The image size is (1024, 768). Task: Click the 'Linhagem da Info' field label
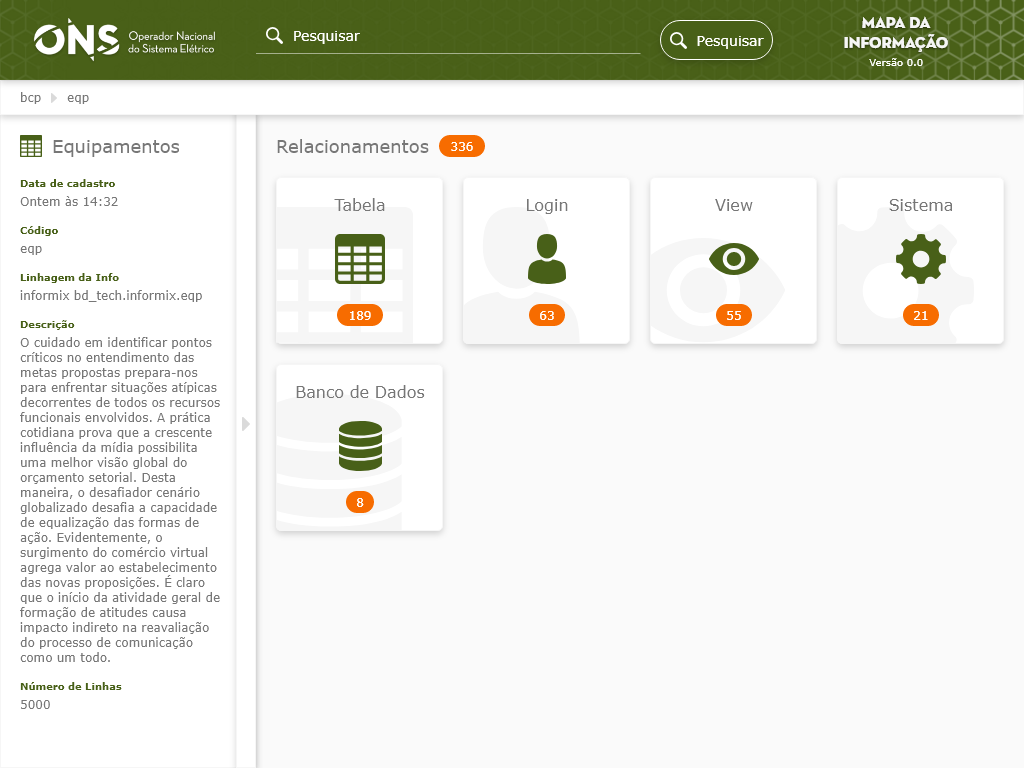(x=69, y=278)
